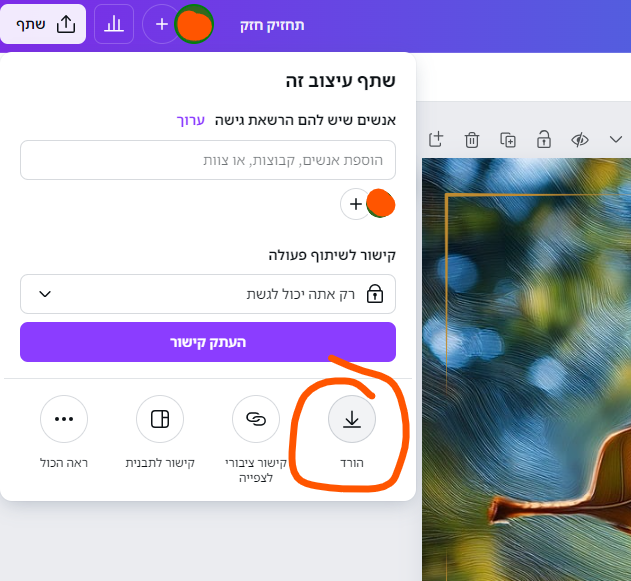Focus the add people or groups field
Screen dimensions: 631x581
coord(208,160)
